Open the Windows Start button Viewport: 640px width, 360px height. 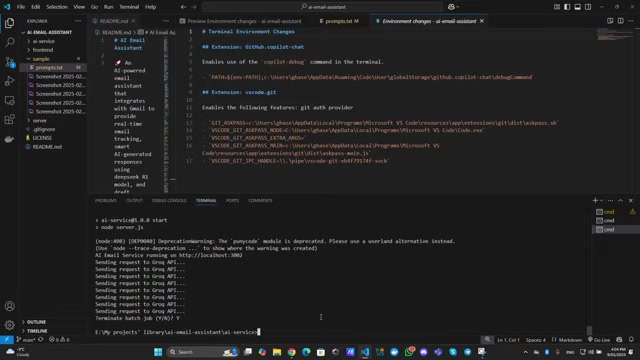(x=158, y=352)
